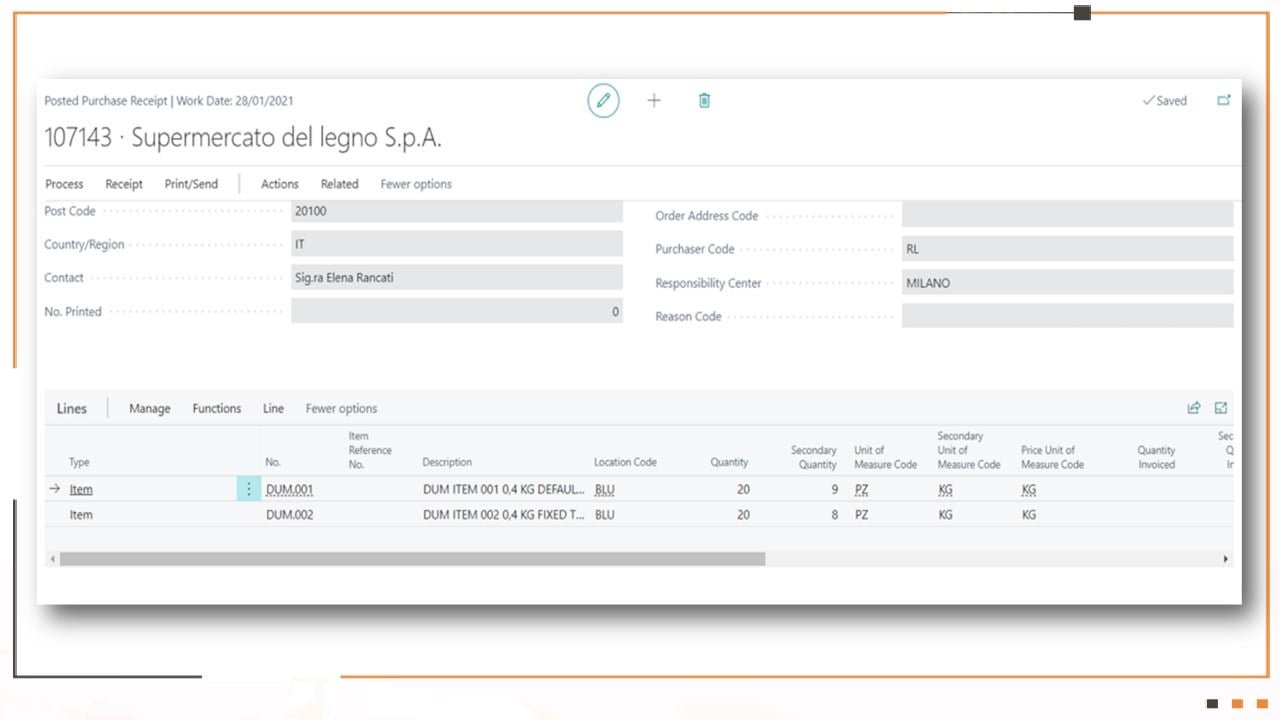This screenshot has height=720, width=1280.
Task: Click the left scroll arrow of Lines
Action: tap(53, 559)
